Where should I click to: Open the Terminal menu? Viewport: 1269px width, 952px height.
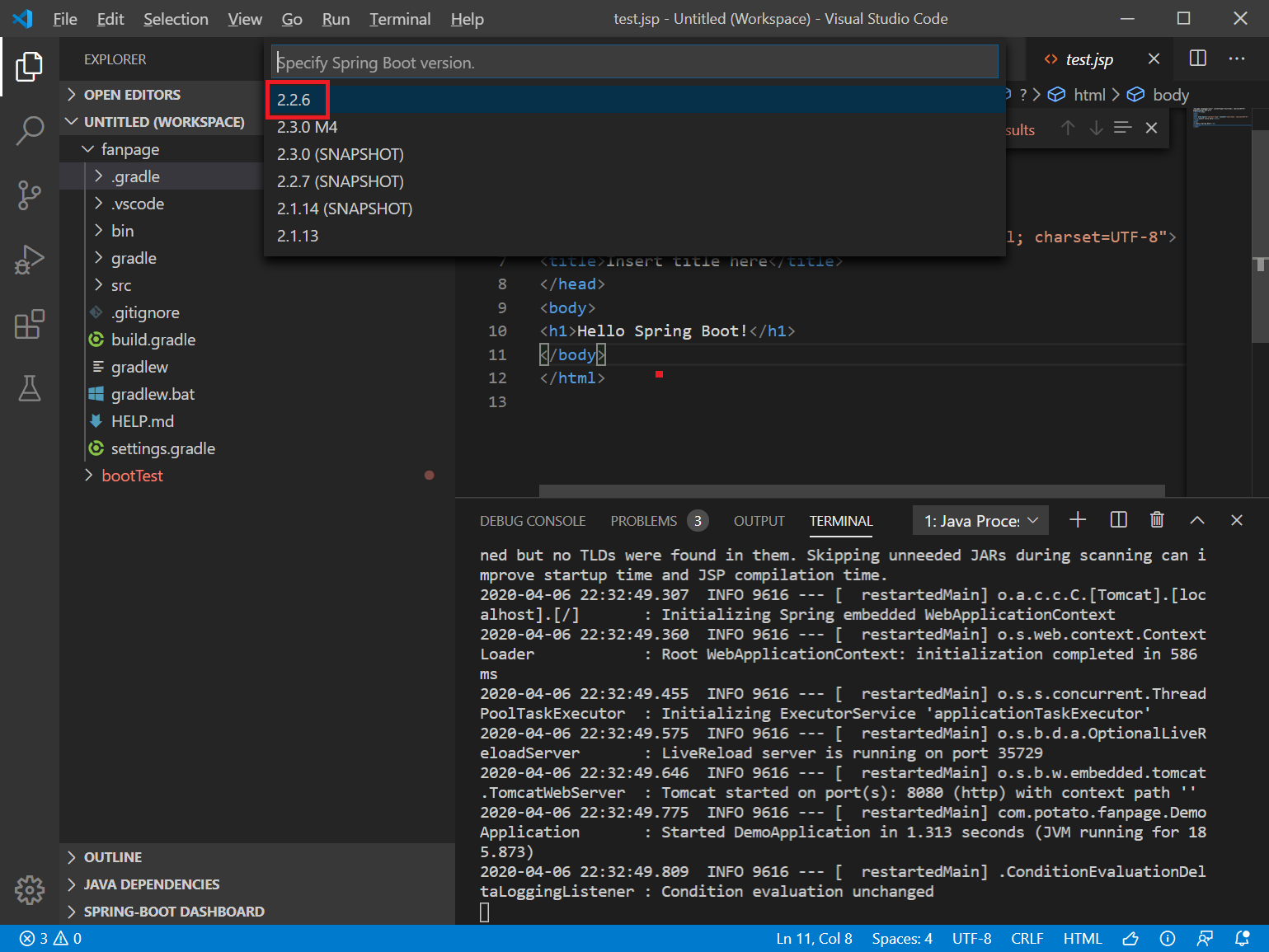click(x=400, y=19)
